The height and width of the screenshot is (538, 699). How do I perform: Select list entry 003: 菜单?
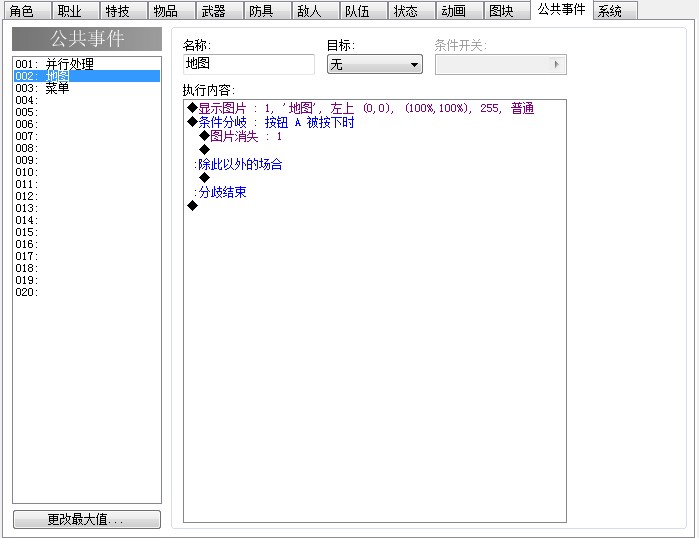87,88
